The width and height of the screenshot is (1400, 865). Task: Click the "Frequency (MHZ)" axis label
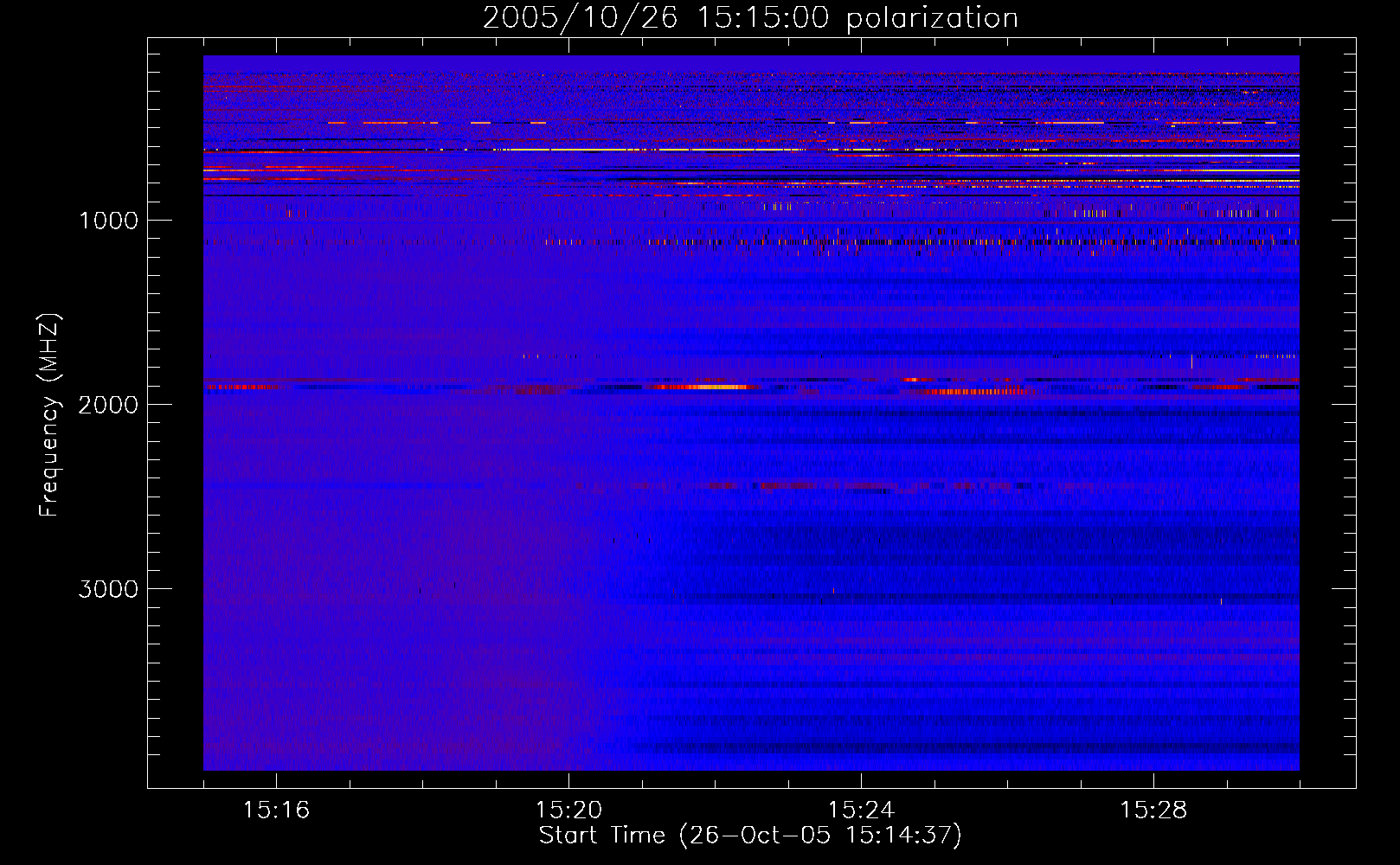(49, 415)
